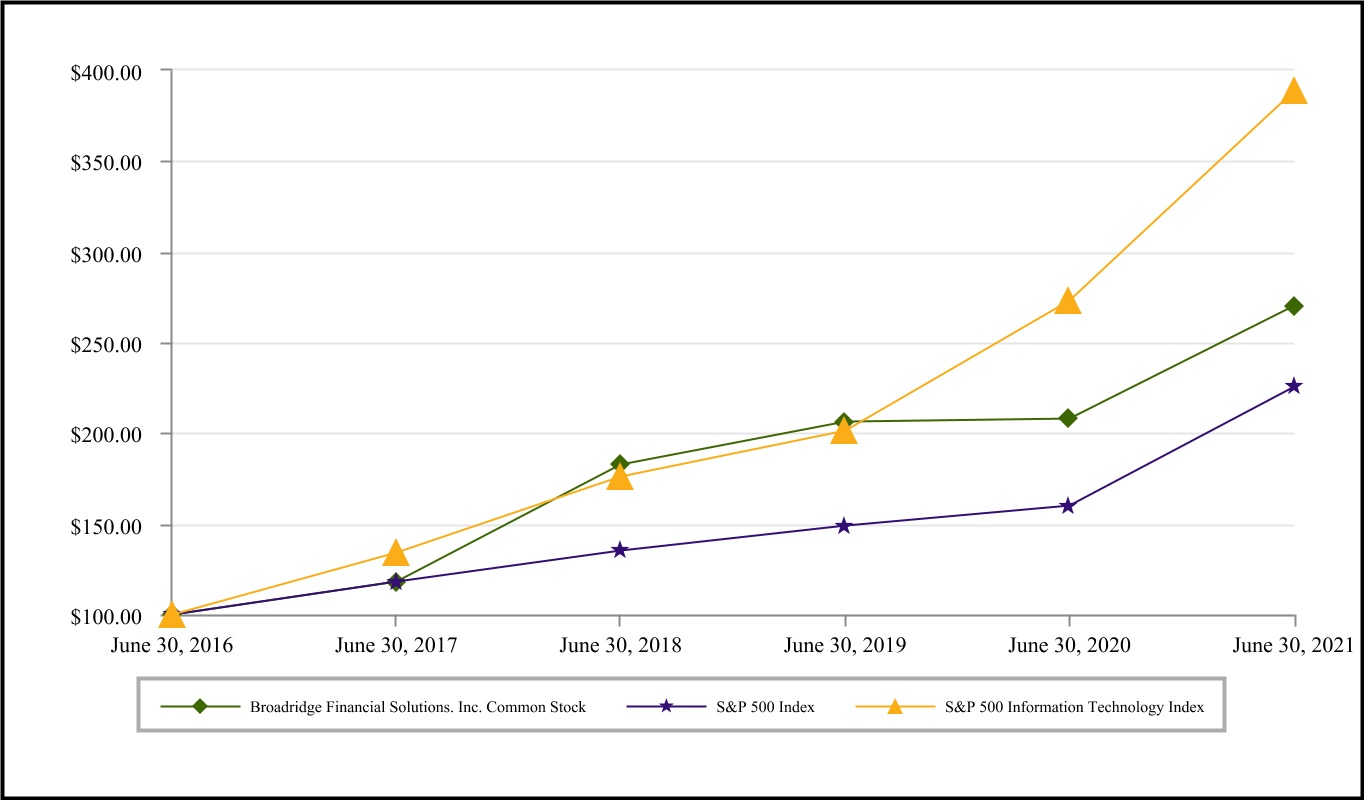Viewport: 1364px width, 800px height.
Task: Select the green diamond data point for 2020
Action: click(1068, 418)
